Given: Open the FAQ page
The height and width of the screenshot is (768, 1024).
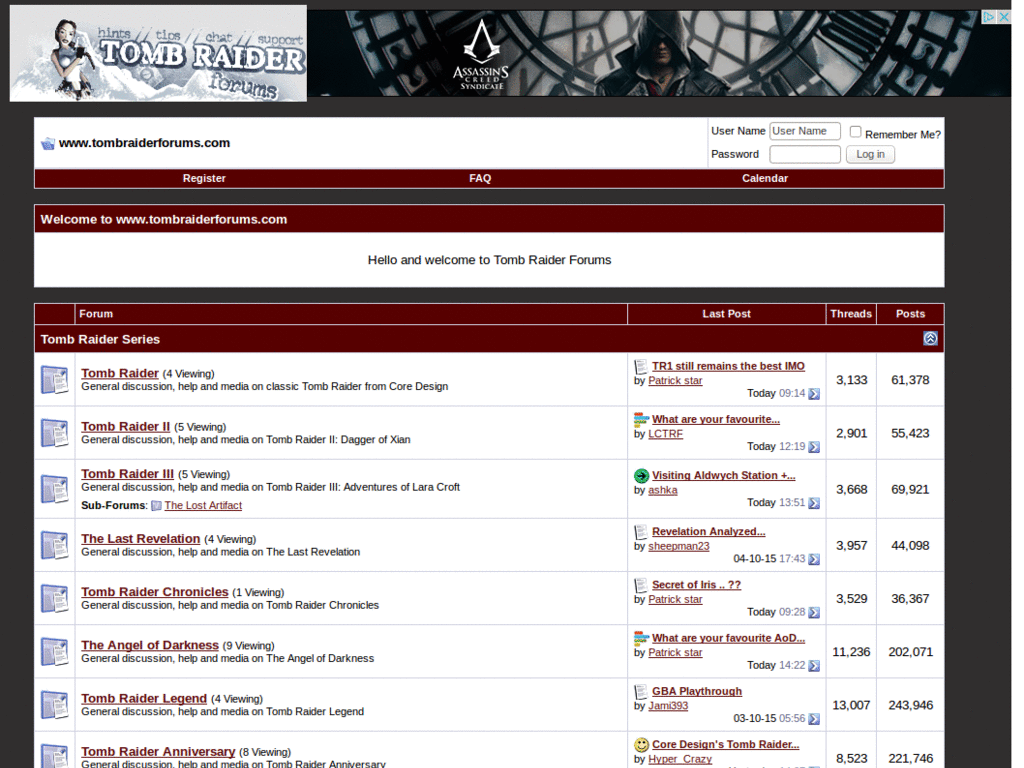Looking at the screenshot, I should pyautogui.click(x=480, y=178).
